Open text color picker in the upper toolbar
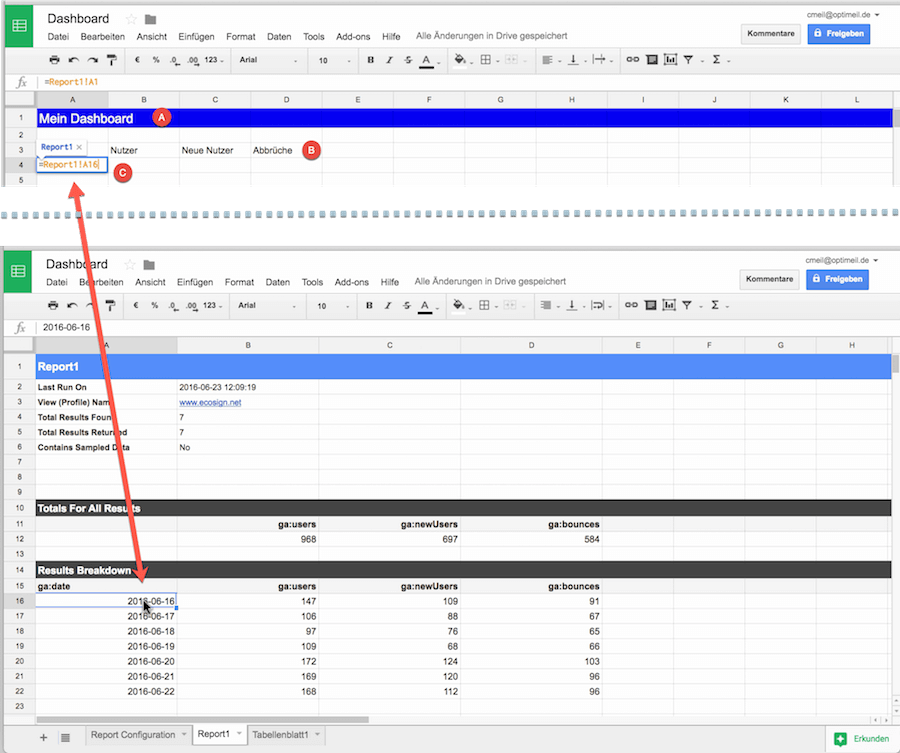 pos(426,60)
